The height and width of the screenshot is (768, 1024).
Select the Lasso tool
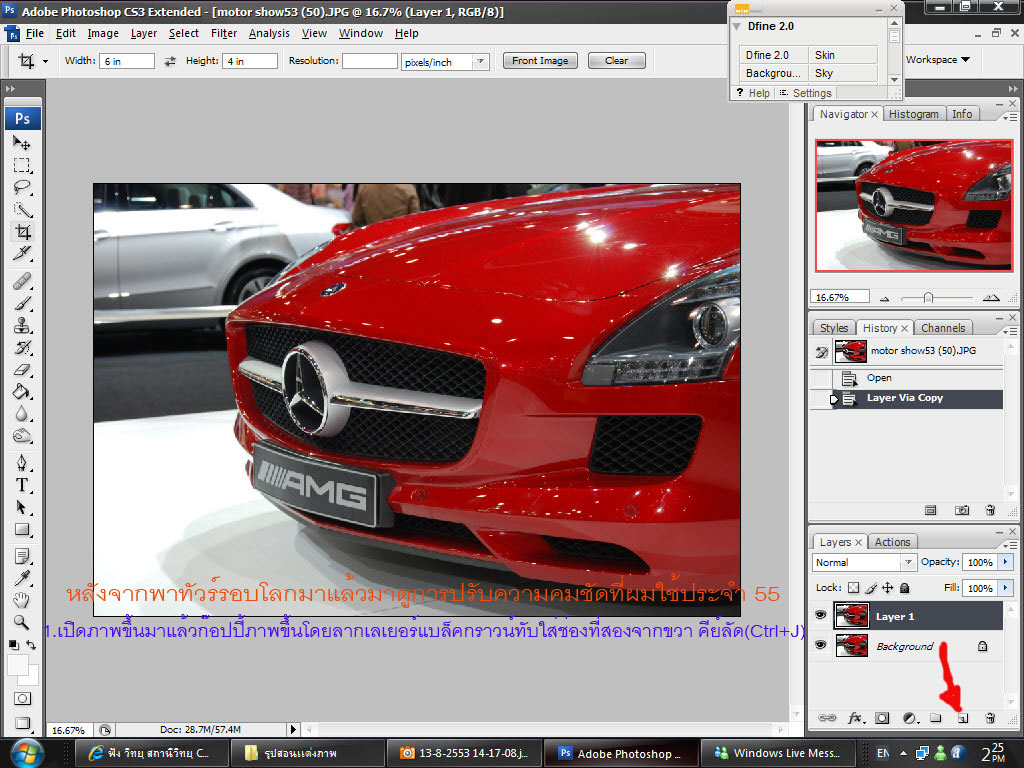[22, 187]
